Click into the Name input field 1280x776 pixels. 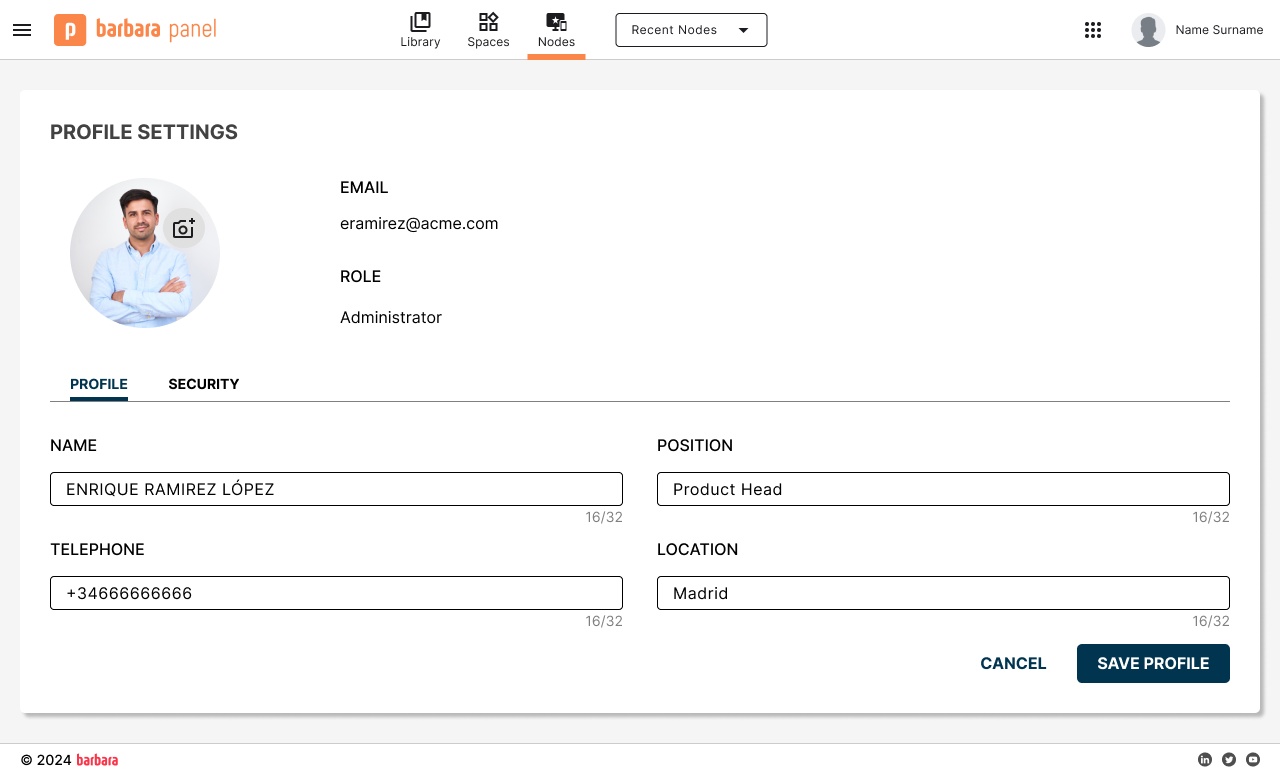[336, 489]
